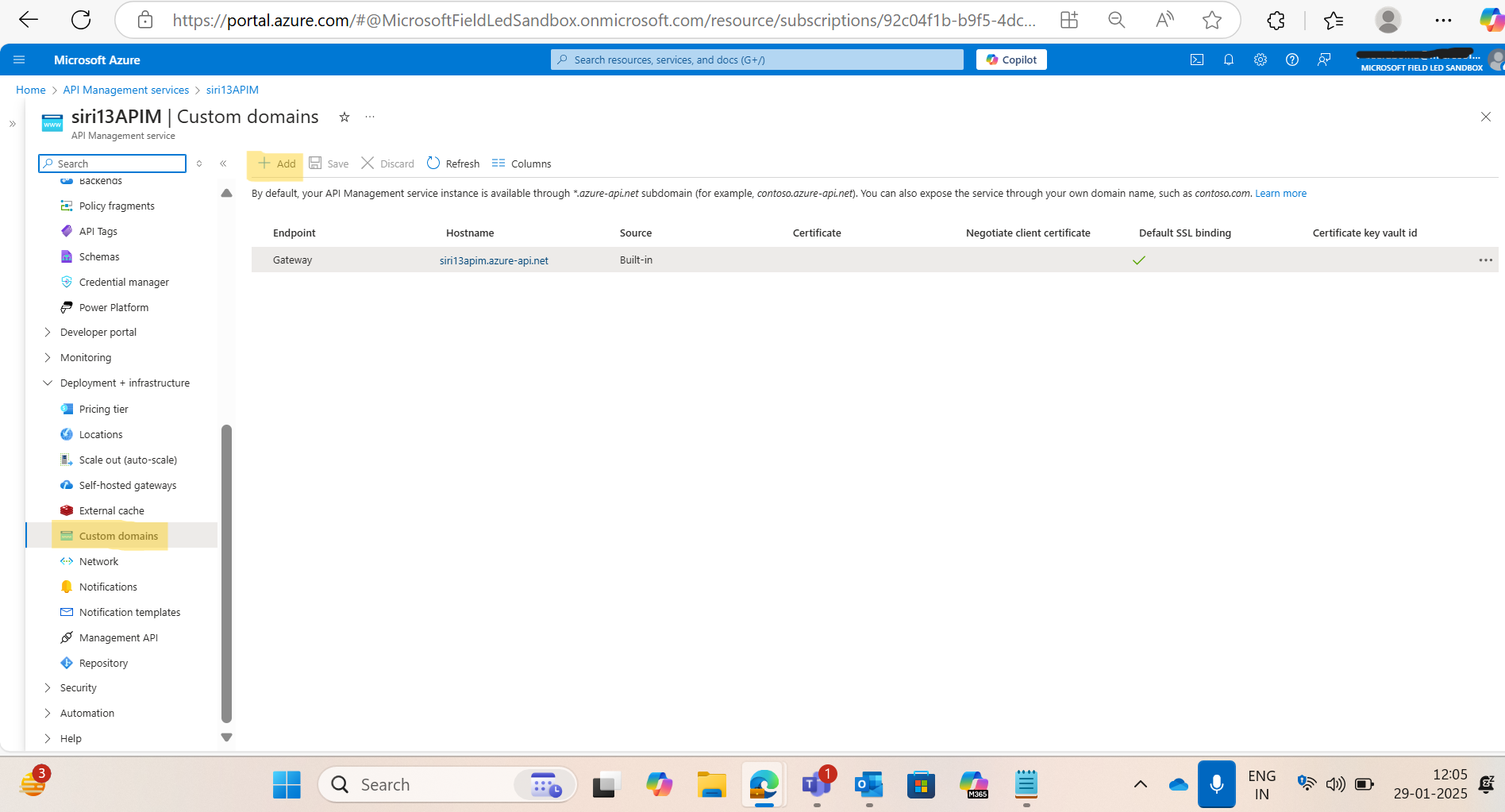
Task: Open API Tags menu item
Action: coord(98,231)
